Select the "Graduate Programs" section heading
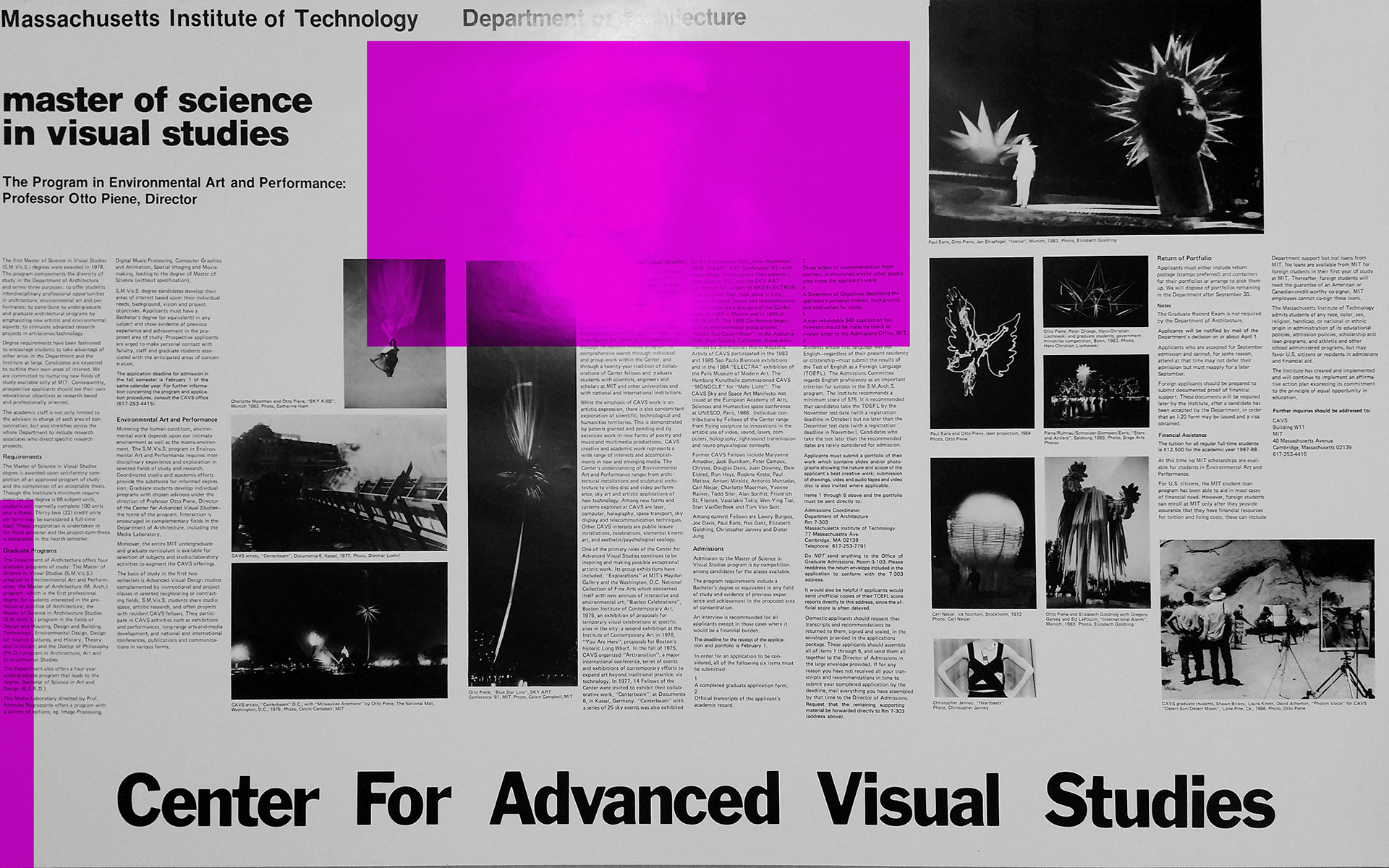This screenshot has height=868, width=1389. click(30, 551)
